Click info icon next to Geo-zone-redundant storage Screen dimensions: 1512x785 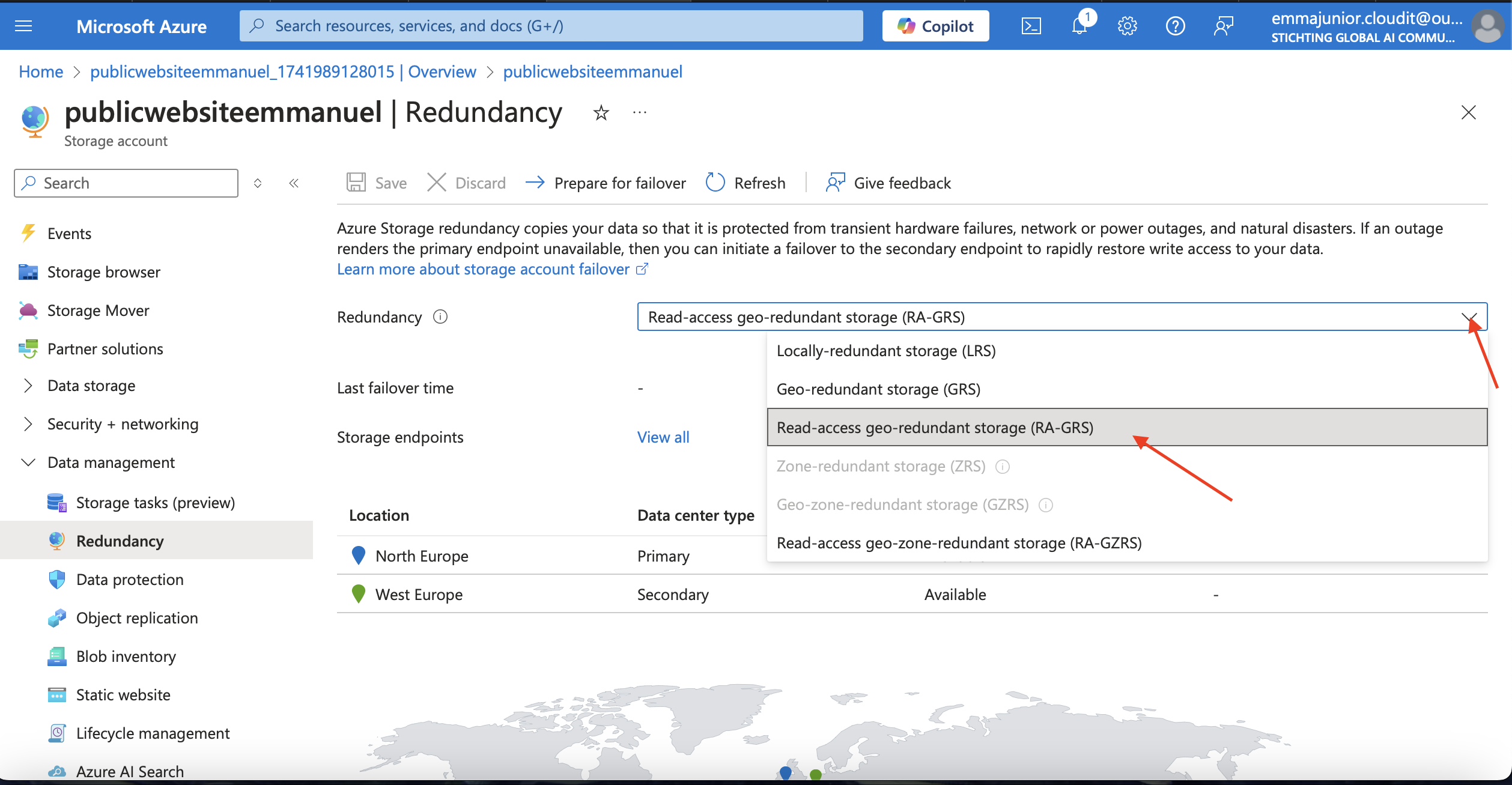[x=1046, y=505]
